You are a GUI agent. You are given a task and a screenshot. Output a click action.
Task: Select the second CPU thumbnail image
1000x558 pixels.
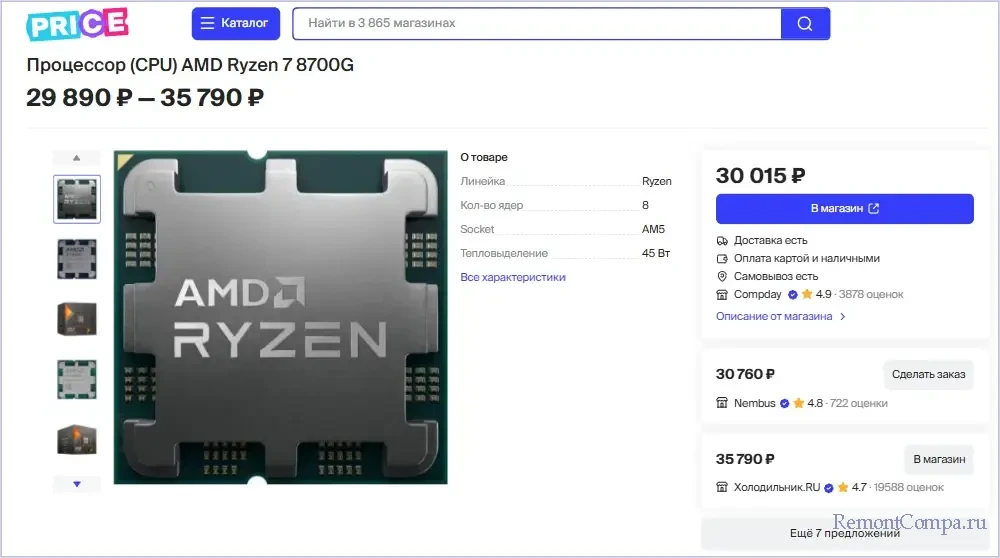pos(77,259)
